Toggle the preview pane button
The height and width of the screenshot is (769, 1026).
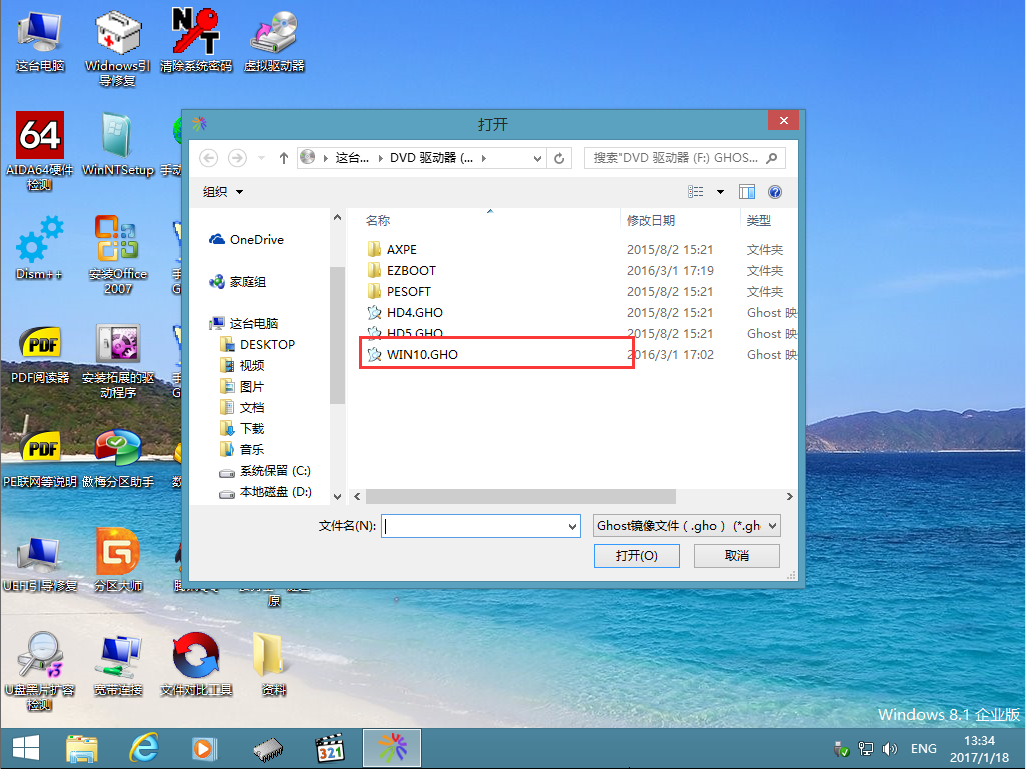[747, 192]
